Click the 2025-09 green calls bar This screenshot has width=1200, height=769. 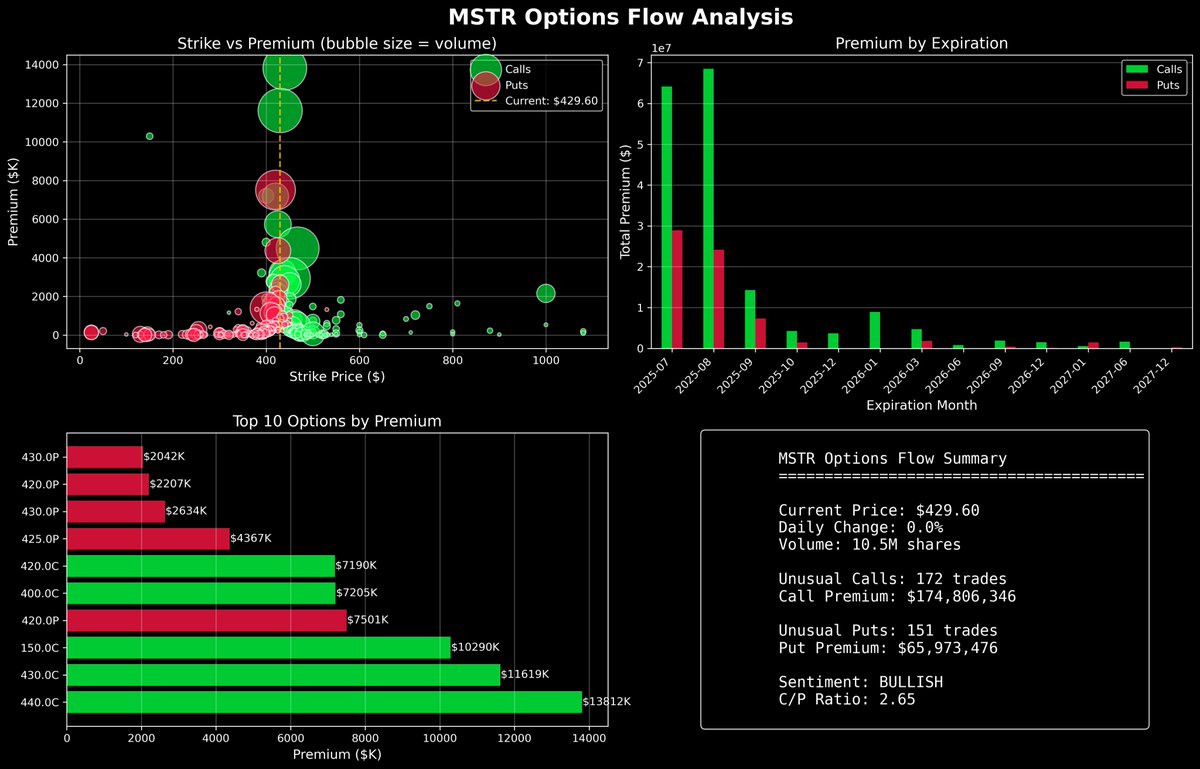[x=750, y=319]
